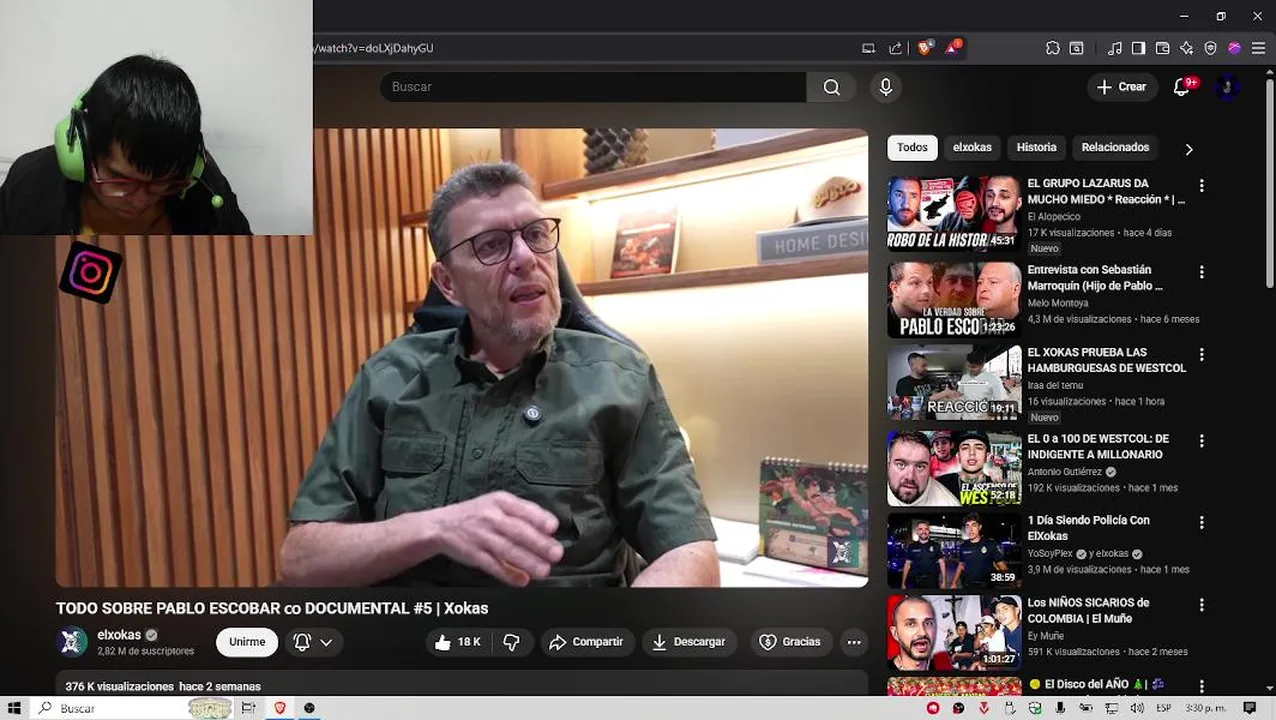This screenshot has width=1276, height=720.
Task: Start voice search with the microphone icon
Action: (x=885, y=87)
